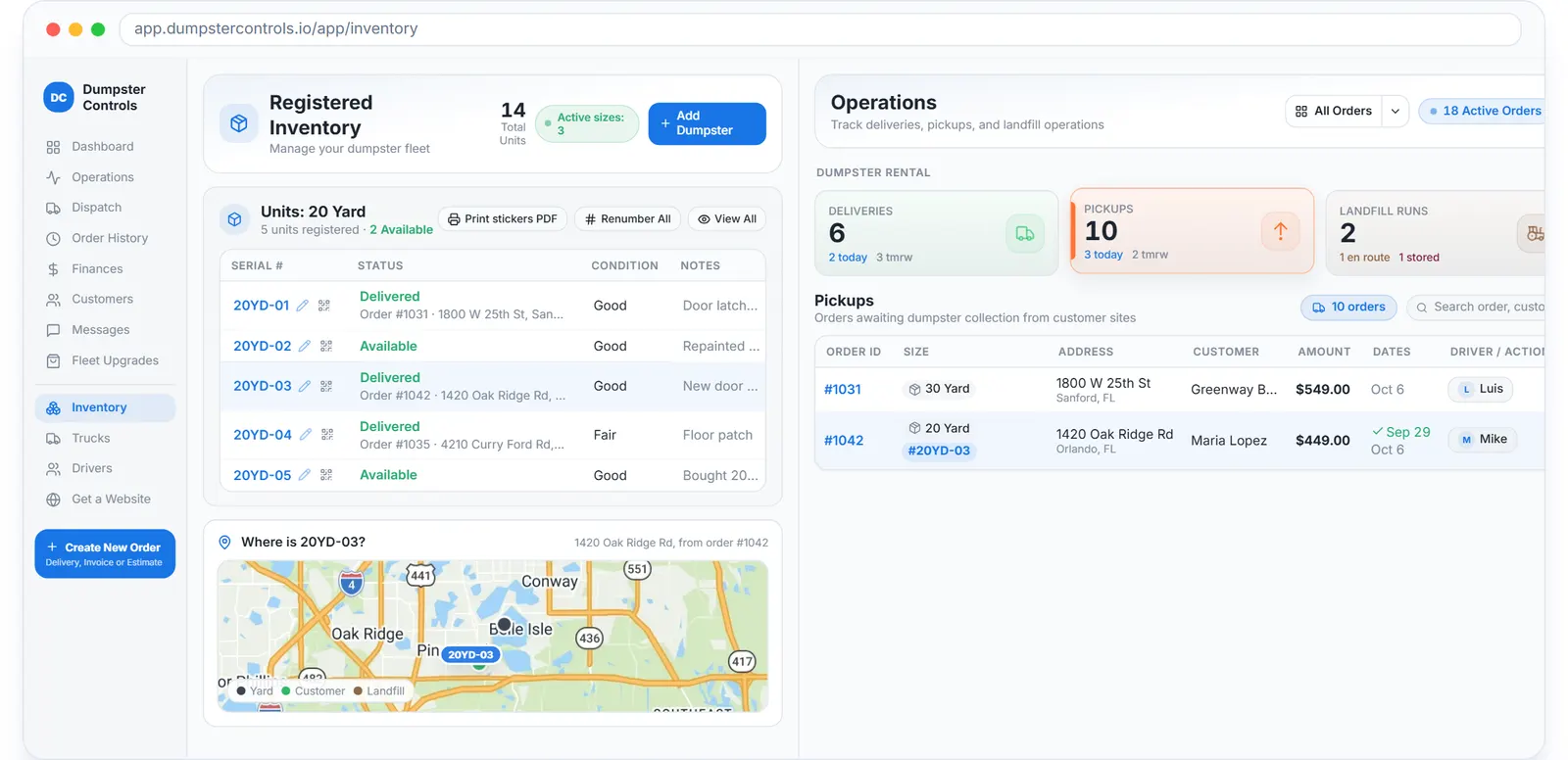Open Messages in the sidebar
The image size is (1568, 760).
click(105, 330)
